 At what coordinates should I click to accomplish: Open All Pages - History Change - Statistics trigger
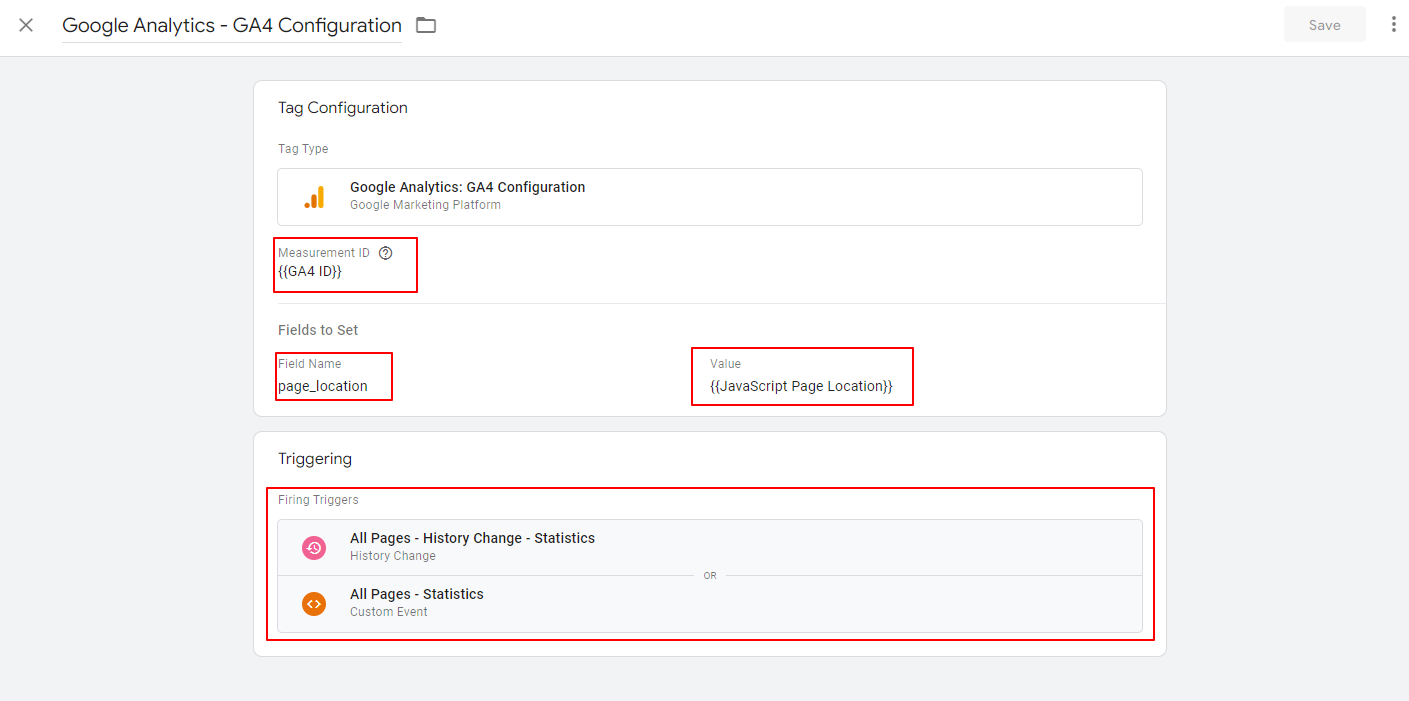point(472,538)
